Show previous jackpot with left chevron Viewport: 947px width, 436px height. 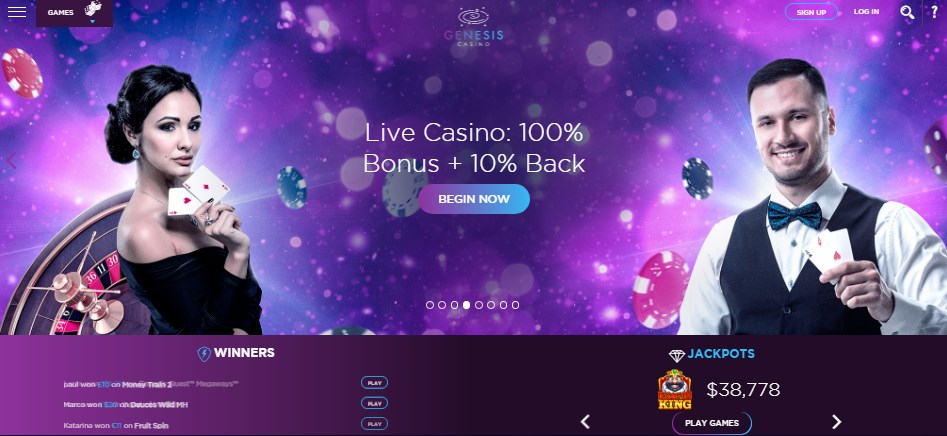tap(585, 422)
